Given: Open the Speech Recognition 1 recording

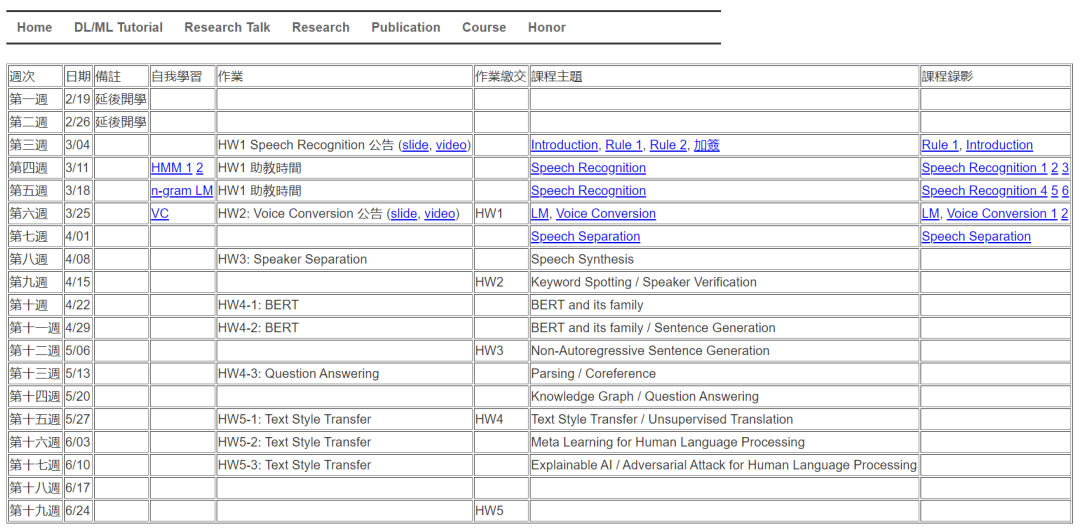Looking at the screenshot, I should (984, 168).
